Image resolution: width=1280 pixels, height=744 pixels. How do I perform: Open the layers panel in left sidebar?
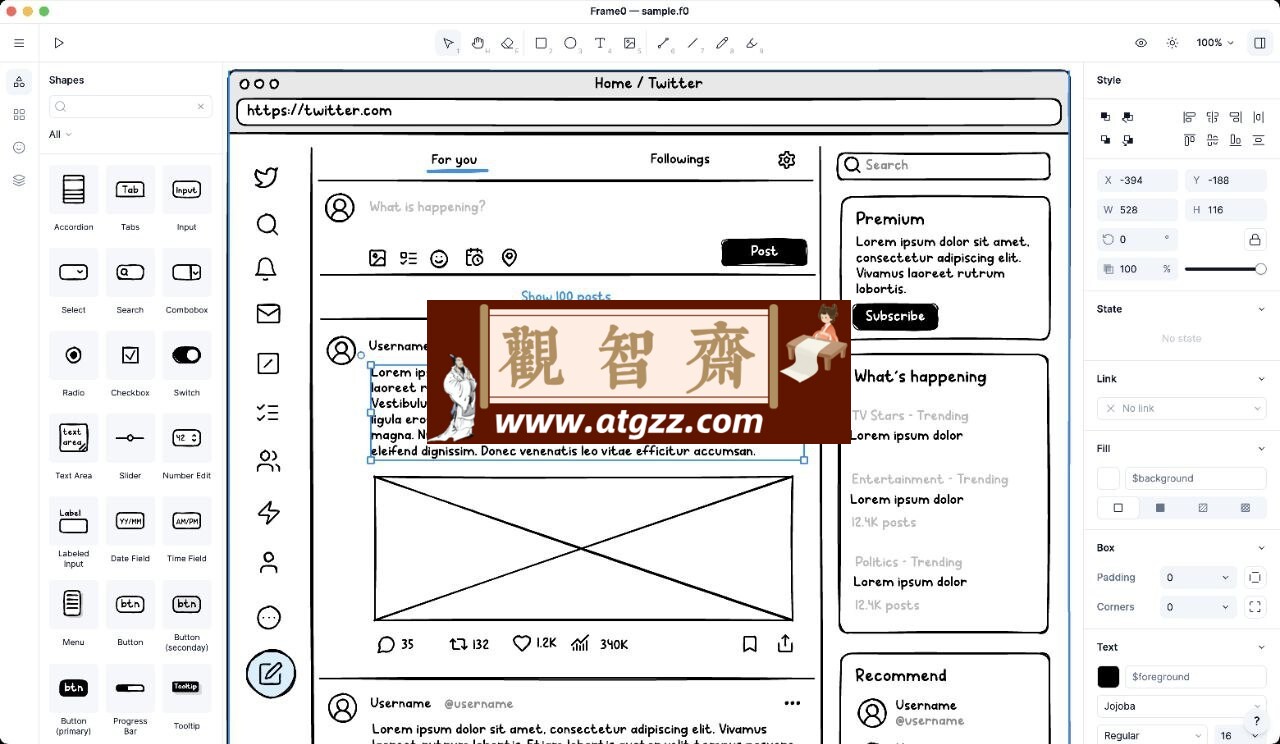pos(19,180)
